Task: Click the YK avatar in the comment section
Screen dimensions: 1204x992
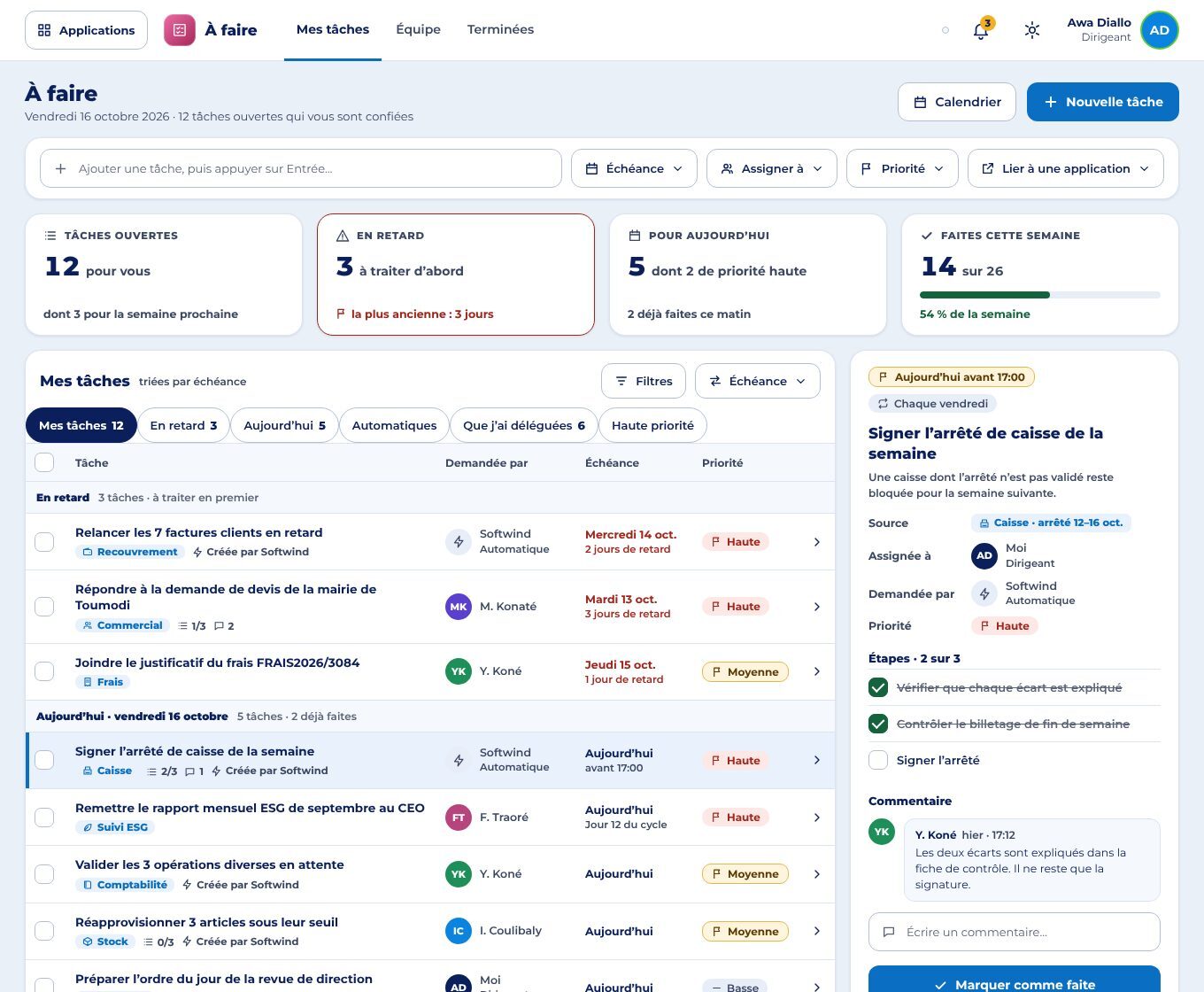Action: pyautogui.click(x=882, y=832)
